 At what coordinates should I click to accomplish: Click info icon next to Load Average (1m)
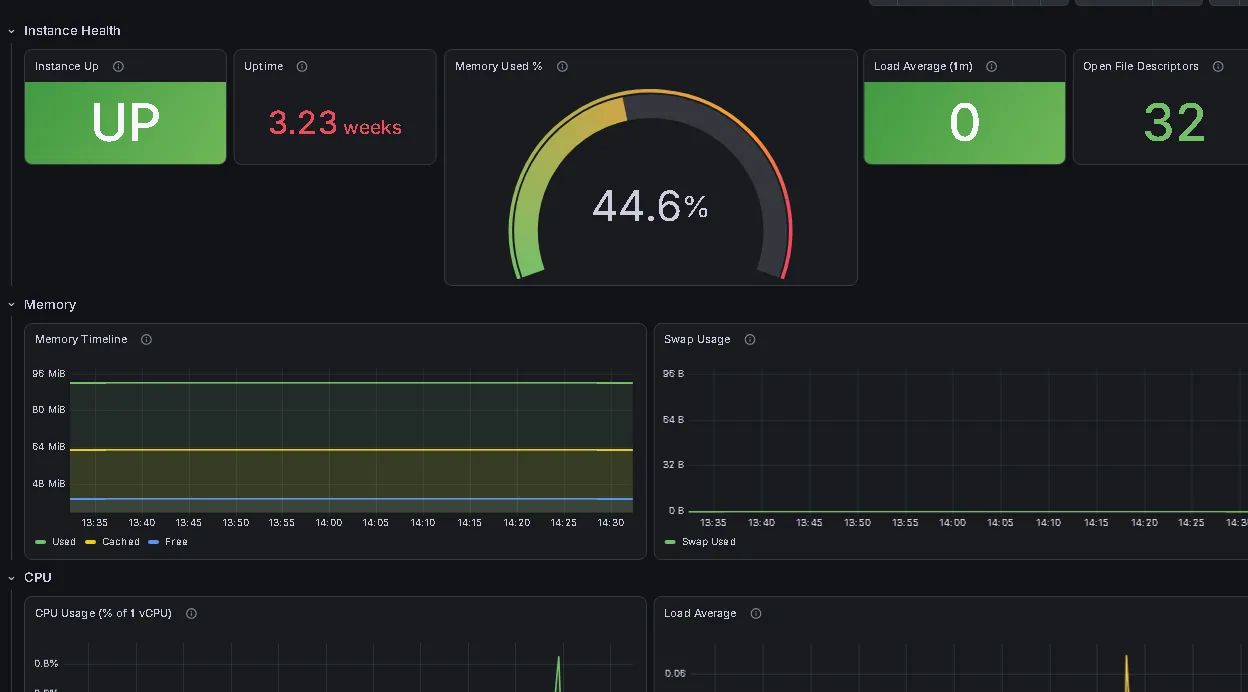tap(992, 67)
